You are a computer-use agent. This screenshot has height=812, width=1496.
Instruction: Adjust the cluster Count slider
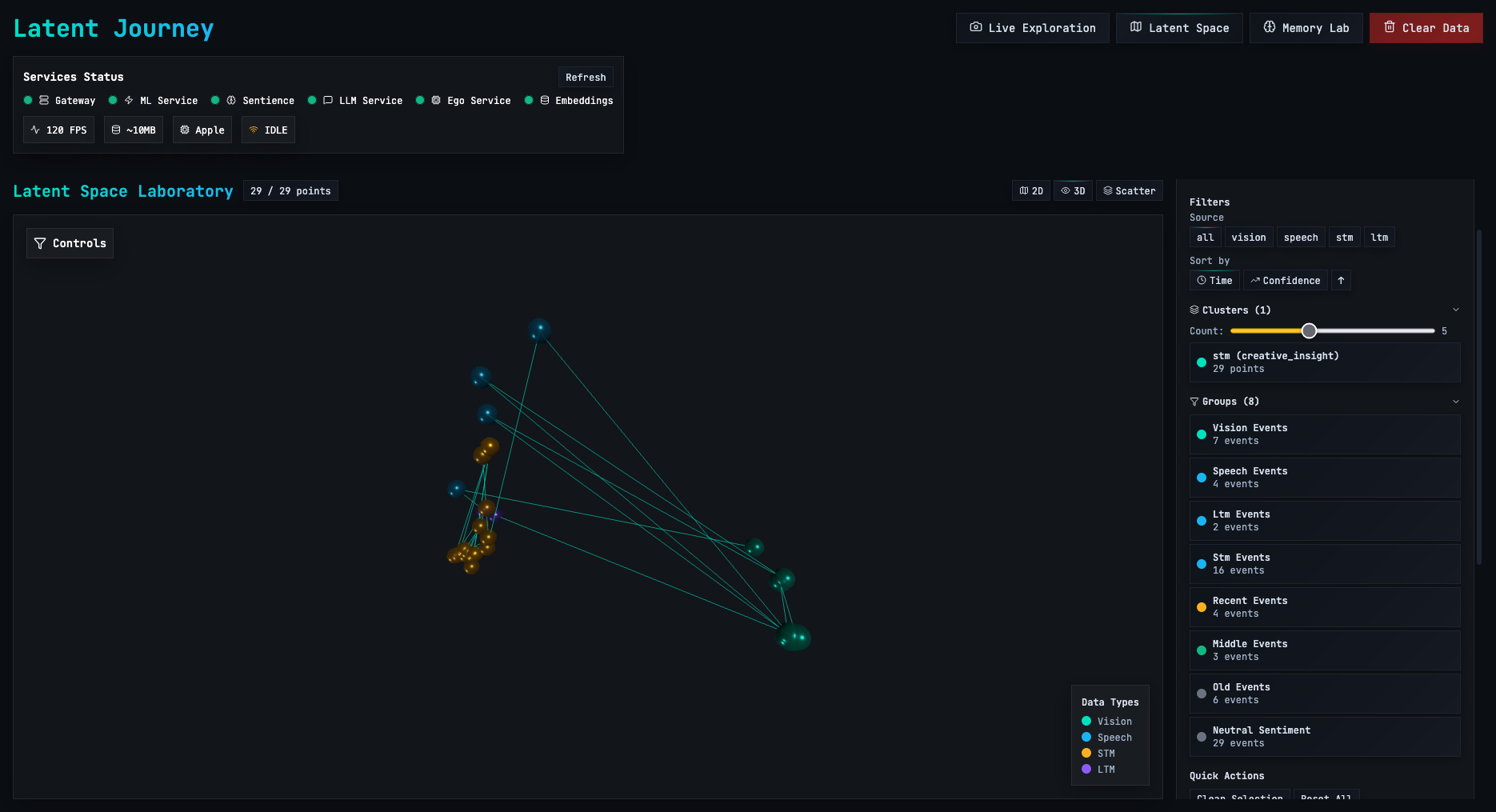click(1310, 330)
